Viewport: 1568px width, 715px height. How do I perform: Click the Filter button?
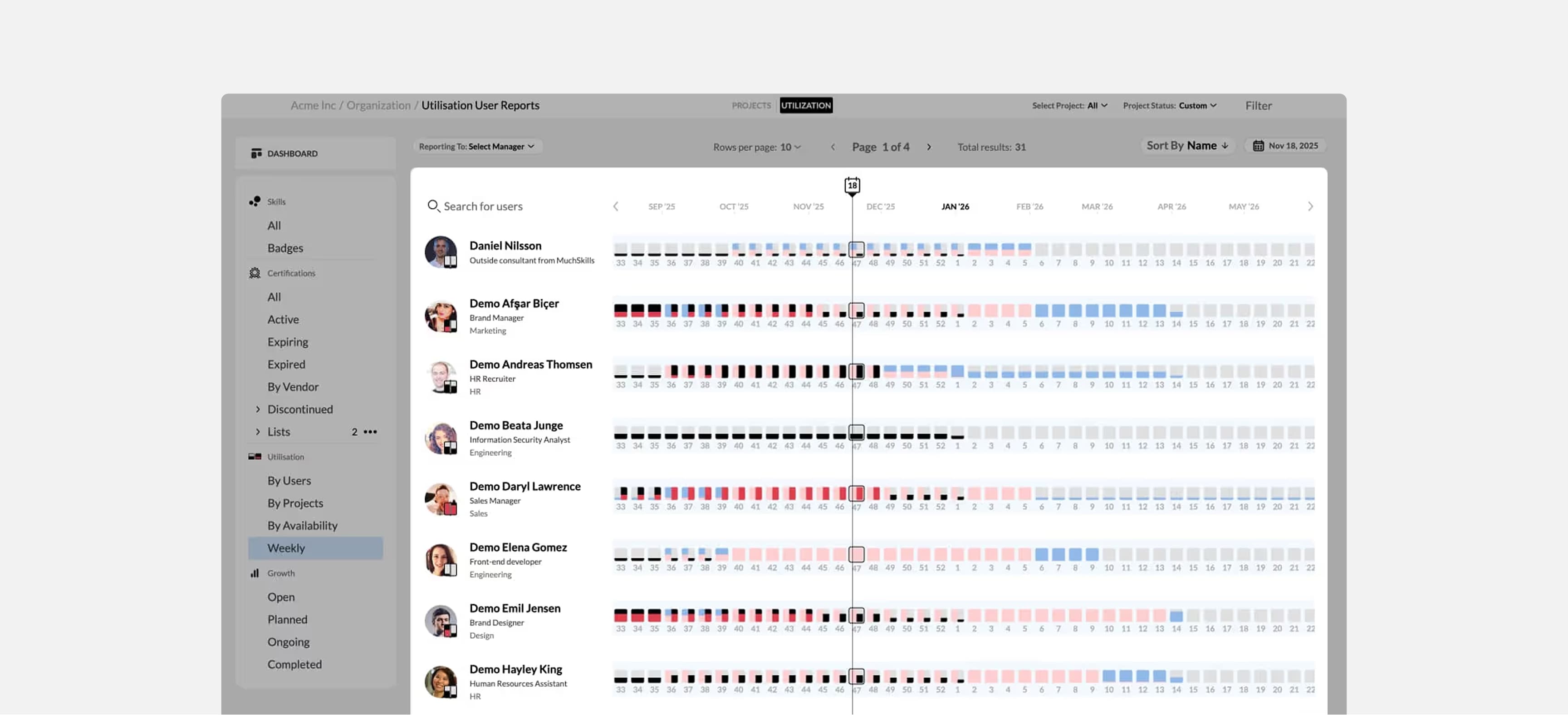coord(1258,105)
